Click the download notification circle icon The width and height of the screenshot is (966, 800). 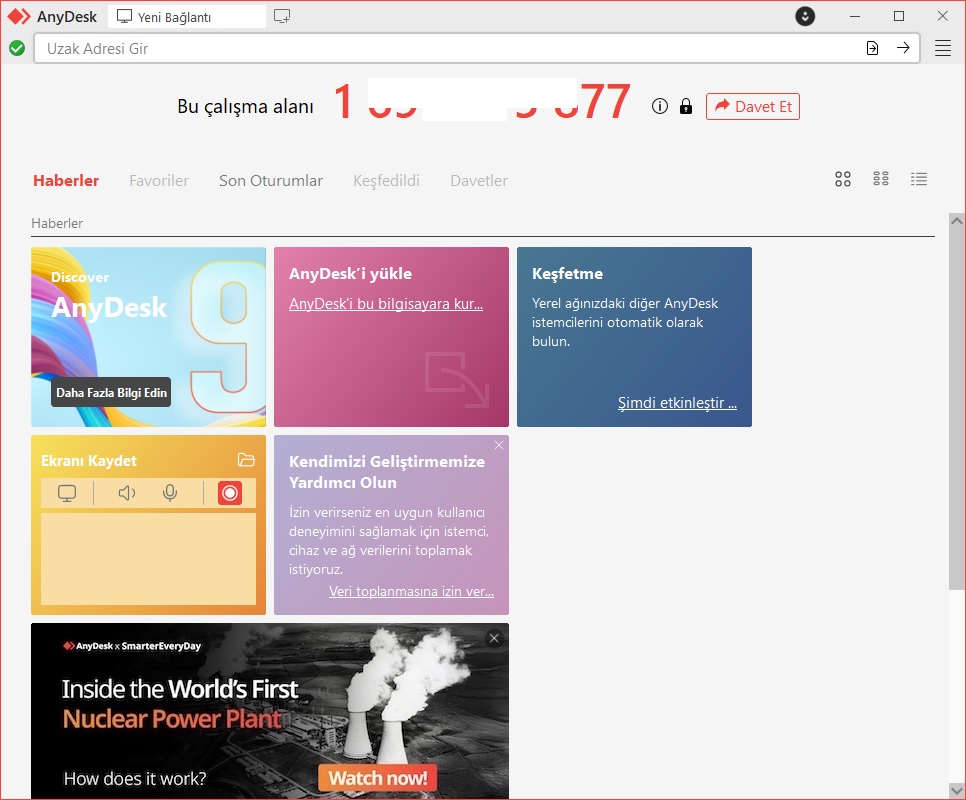click(x=805, y=16)
